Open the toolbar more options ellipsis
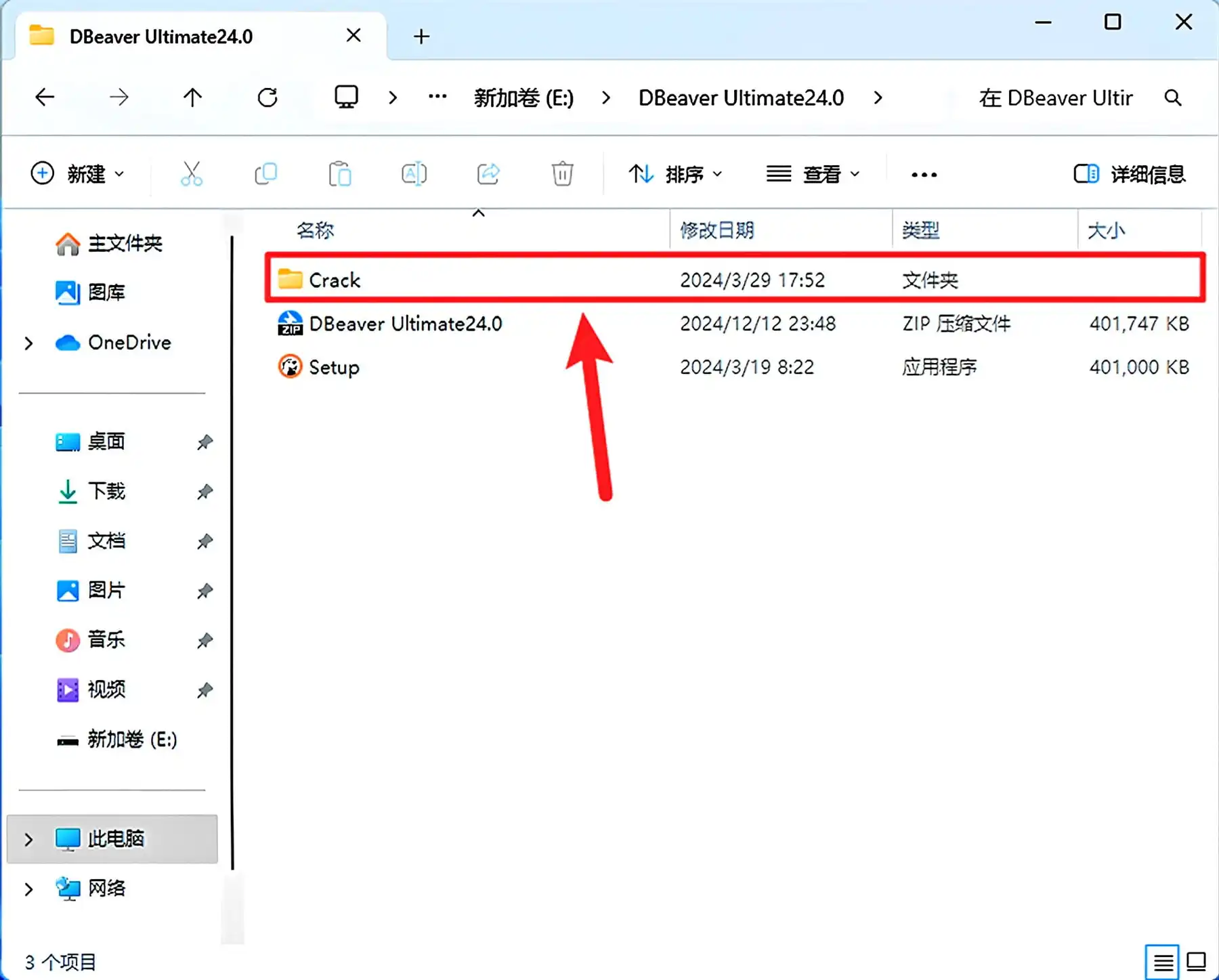Viewport: 1219px width, 980px height. pyautogui.click(x=924, y=175)
